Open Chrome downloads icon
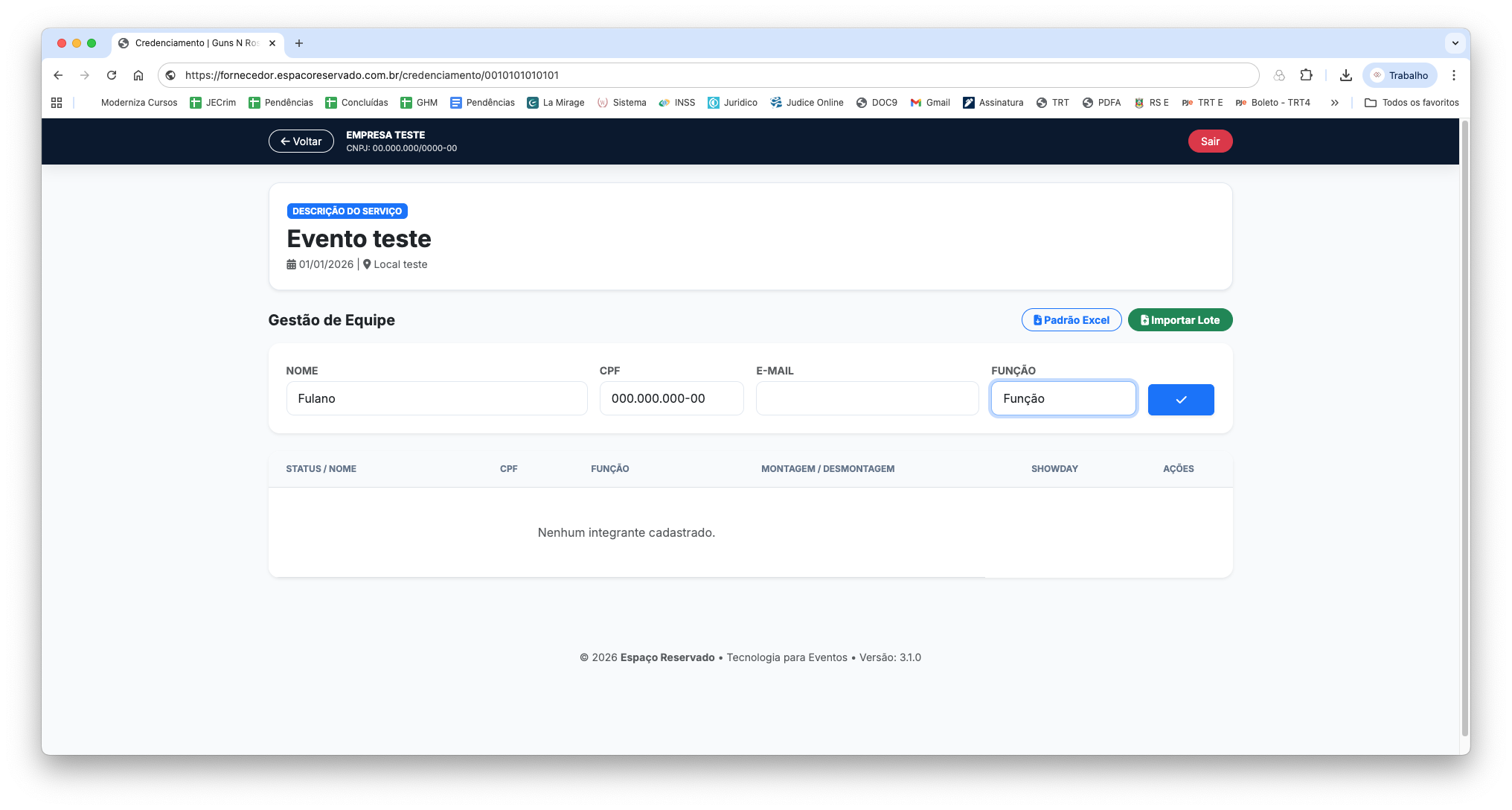Image resolution: width=1512 pixels, height=810 pixels. (x=1345, y=75)
